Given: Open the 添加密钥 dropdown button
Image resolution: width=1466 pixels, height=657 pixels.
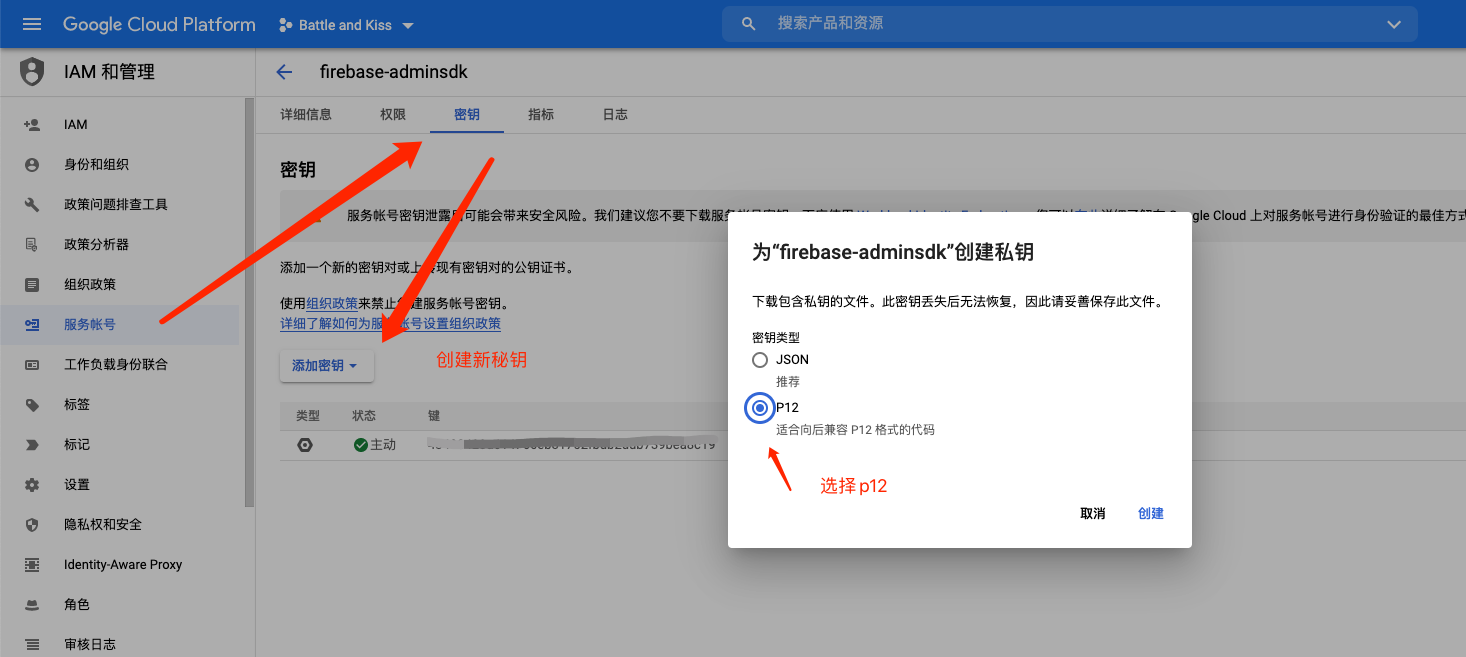Looking at the screenshot, I should coord(326,366).
